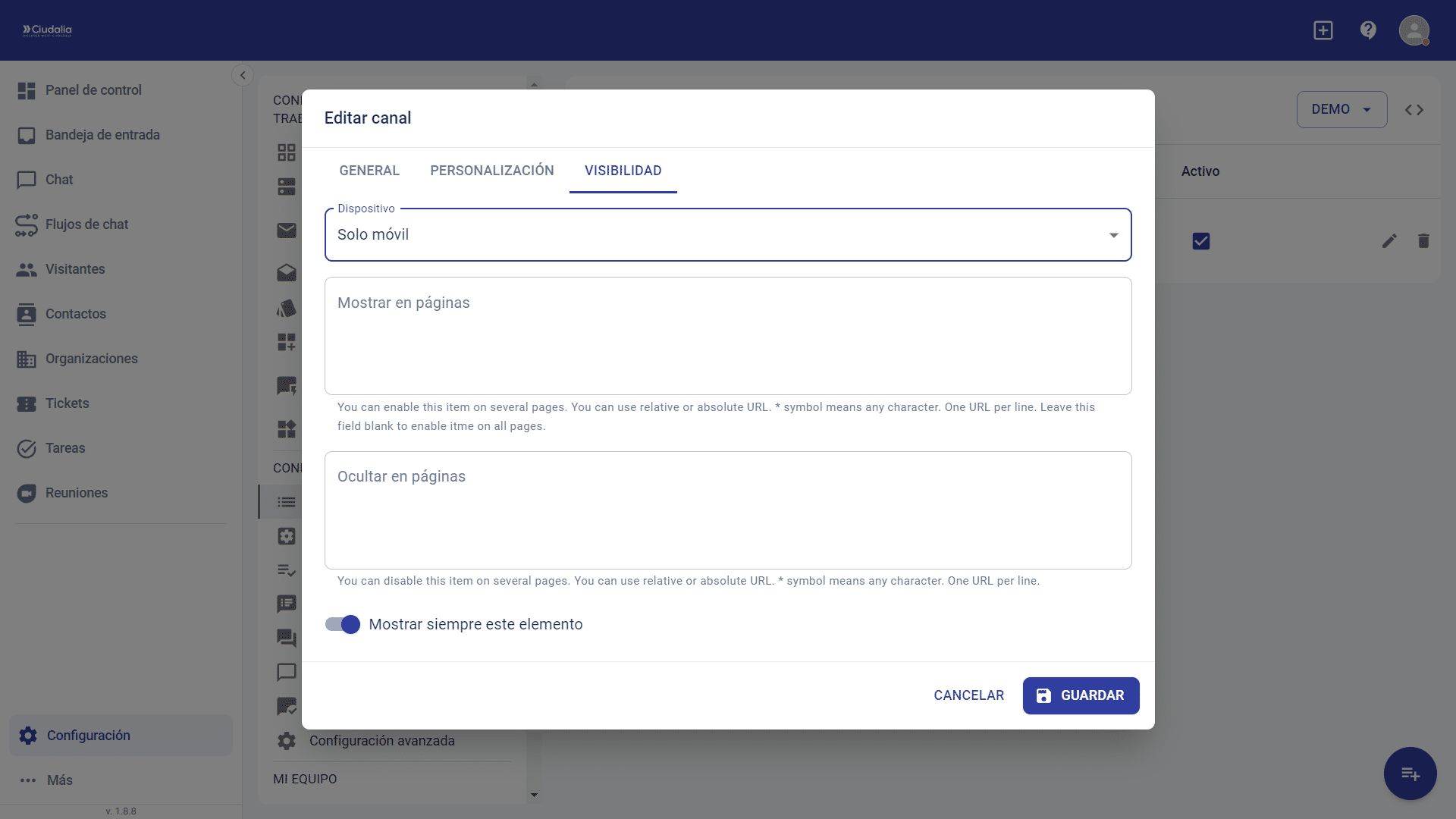The width and height of the screenshot is (1456, 819).
Task: Open the user avatar profile icon
Action: tap(1414, 30)
